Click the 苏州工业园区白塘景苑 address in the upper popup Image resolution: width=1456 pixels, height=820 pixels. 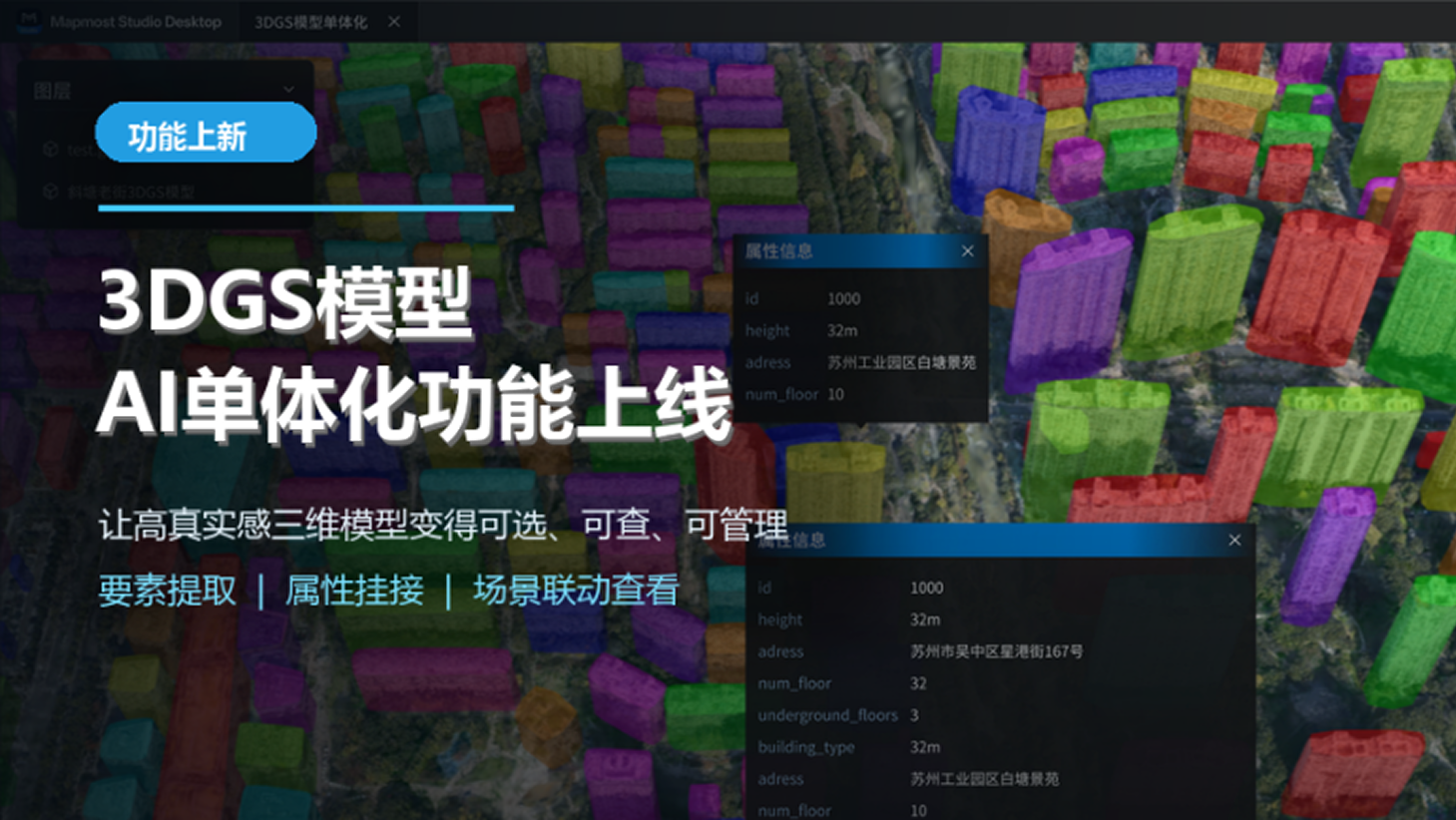click(901, 362)
